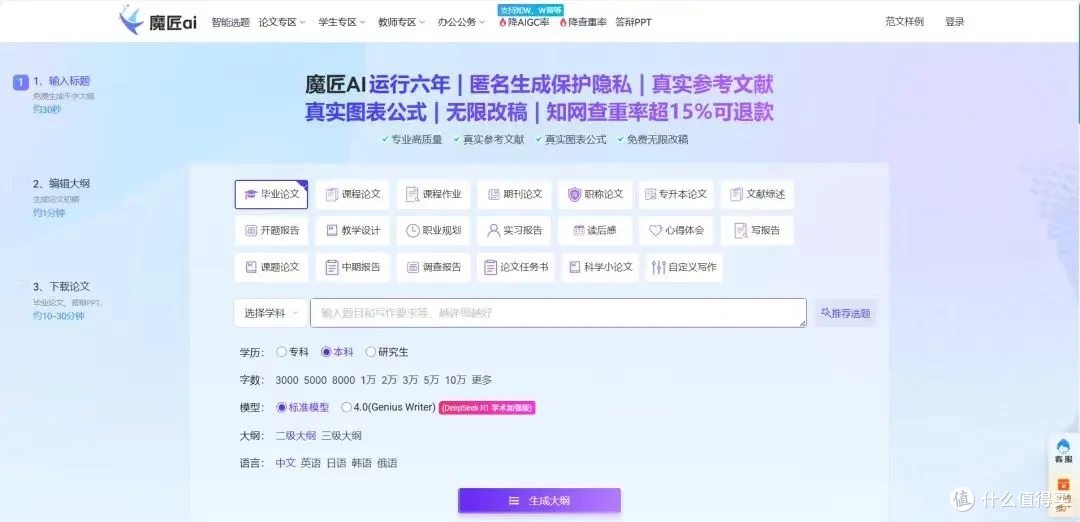Choose the 调查报告 icon
This screenshot has width=1080, height=522.
pos(413,267)
